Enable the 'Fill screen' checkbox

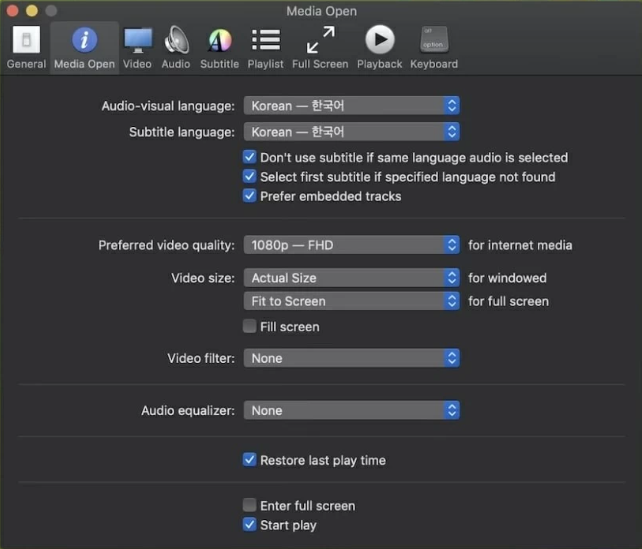click(250, 327)
